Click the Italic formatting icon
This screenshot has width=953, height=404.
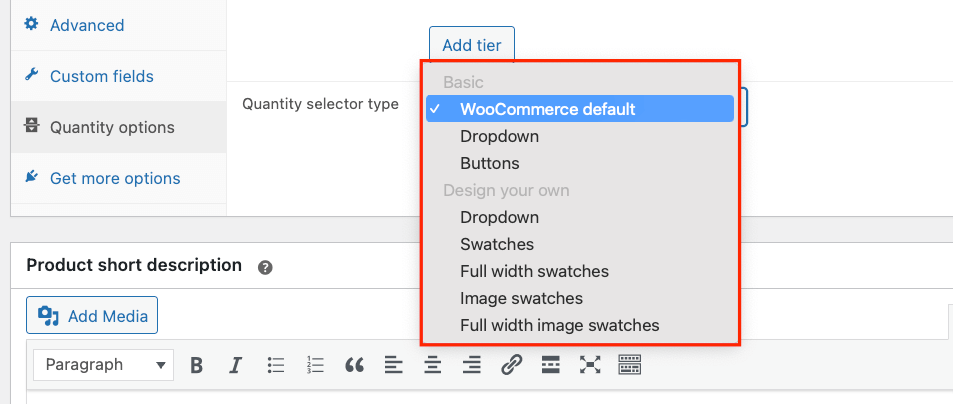coord(235,365)
